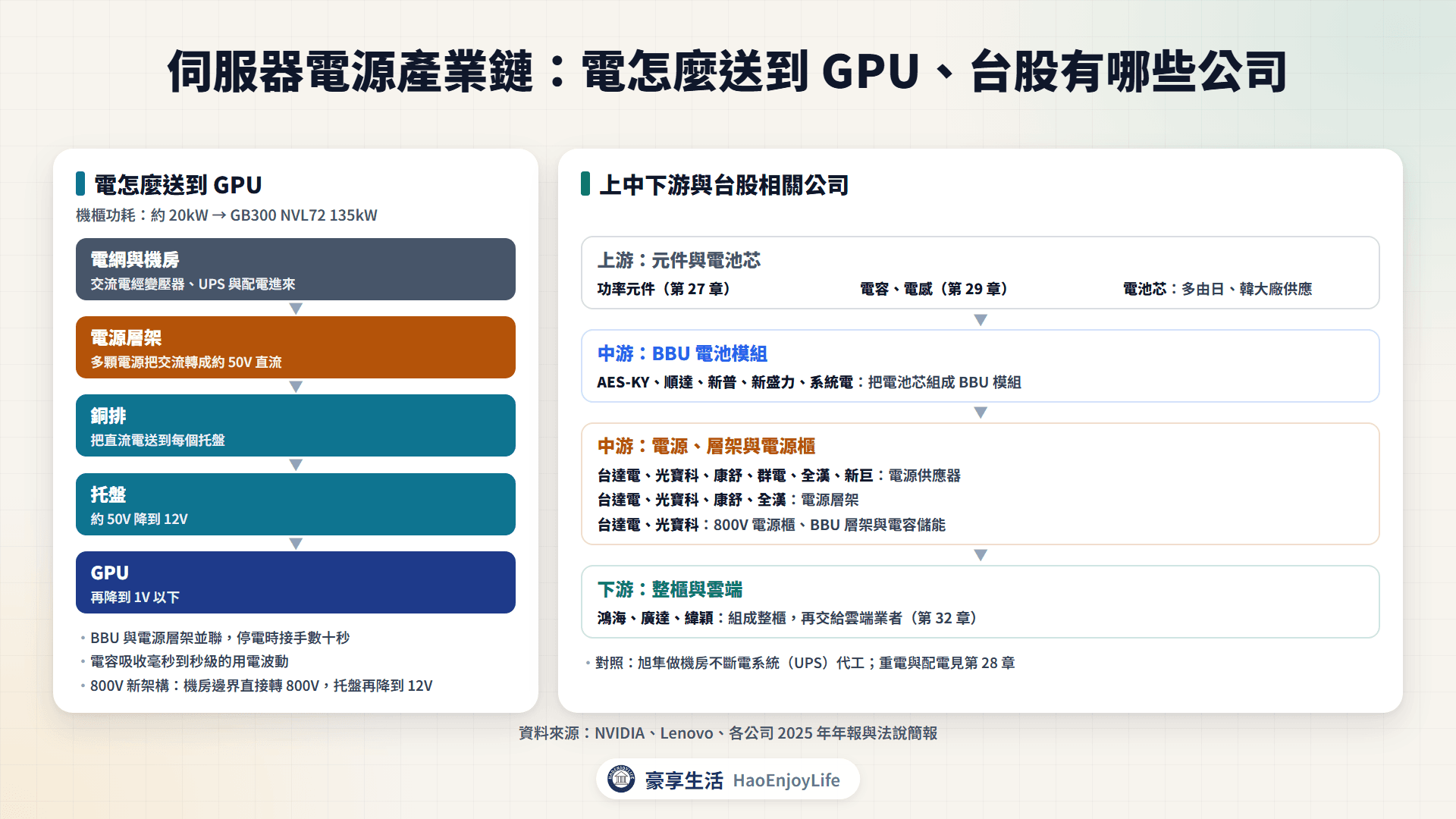Click the 豪享生活 brand name text

pos(684,780)
